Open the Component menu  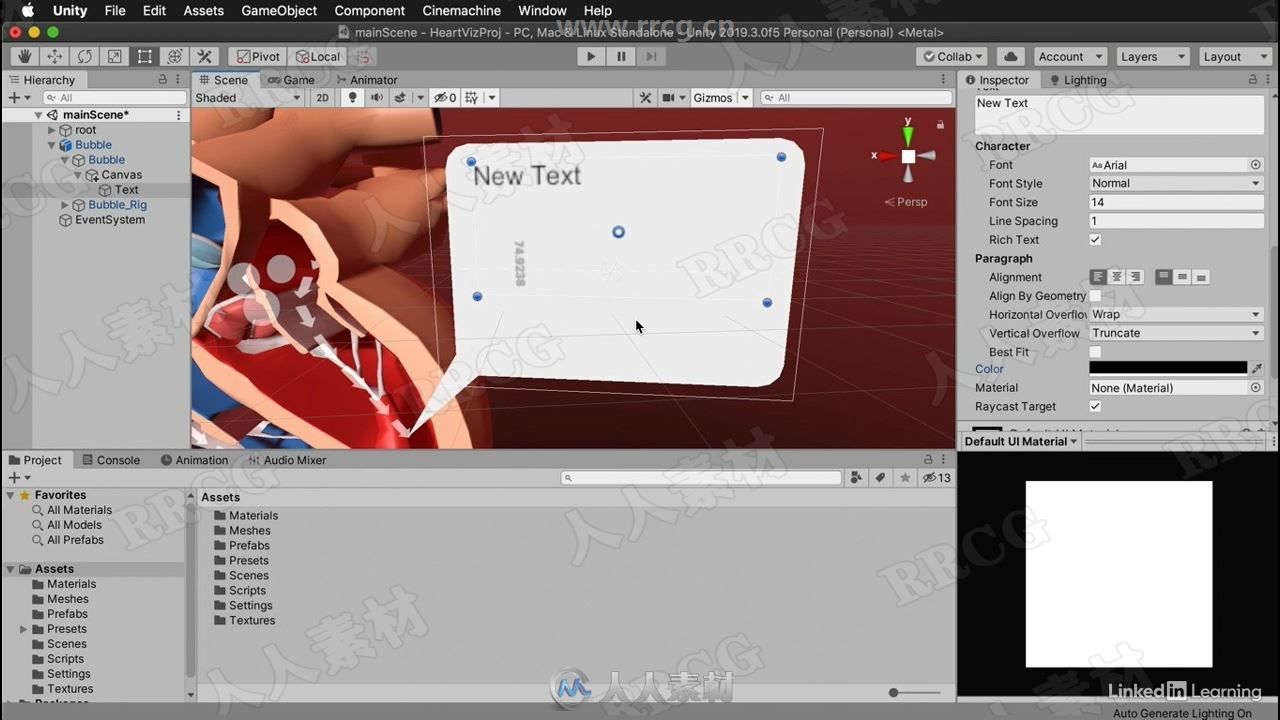[370, 11]
